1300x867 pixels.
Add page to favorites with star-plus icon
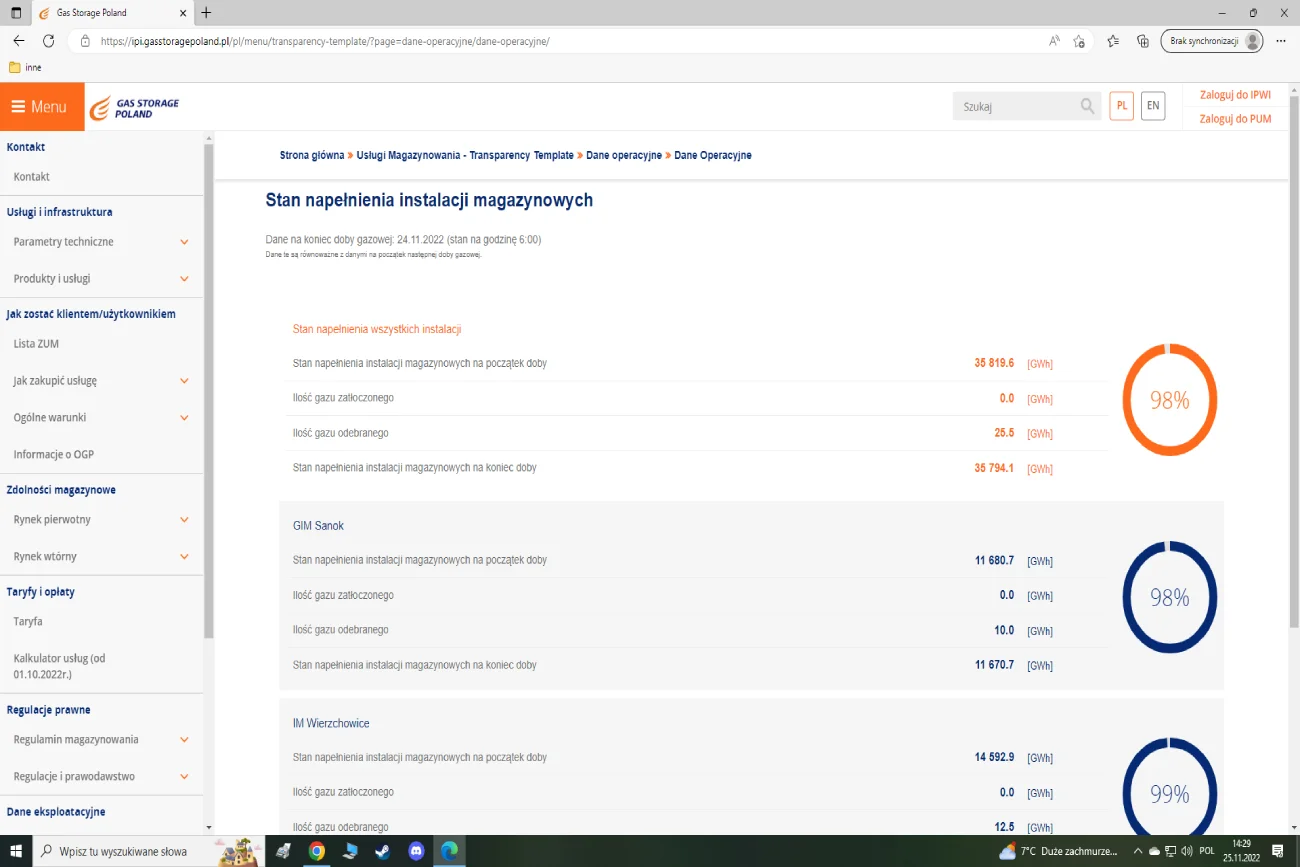1079,41
